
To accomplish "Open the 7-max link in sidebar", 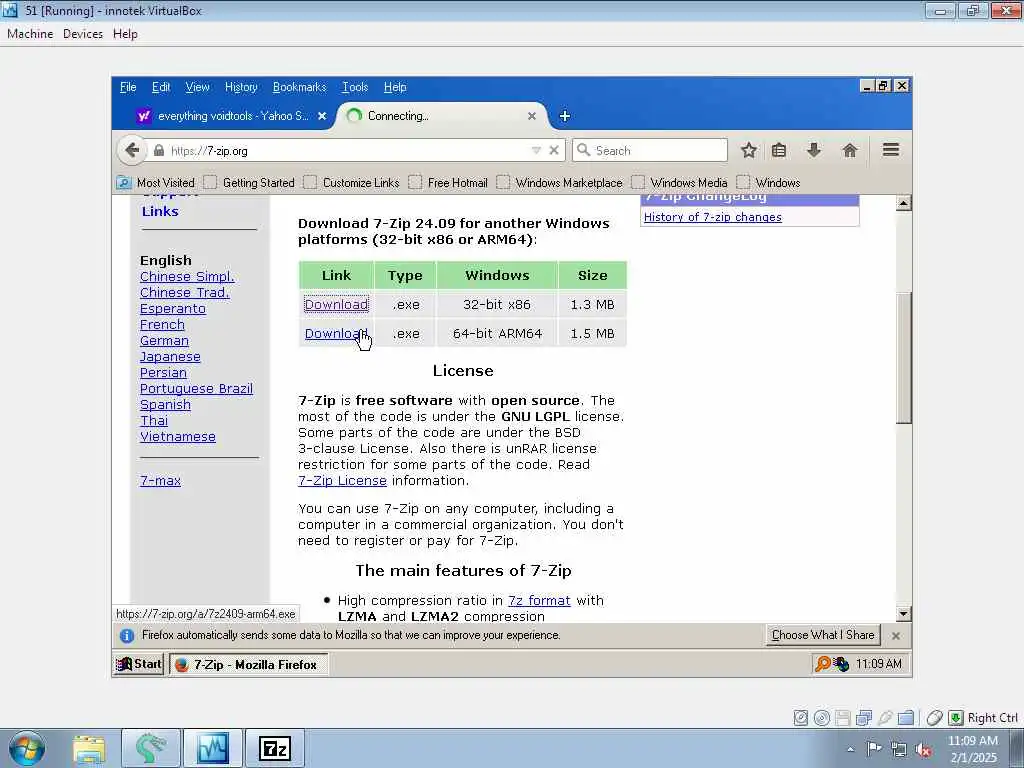I will click(160, 481).
